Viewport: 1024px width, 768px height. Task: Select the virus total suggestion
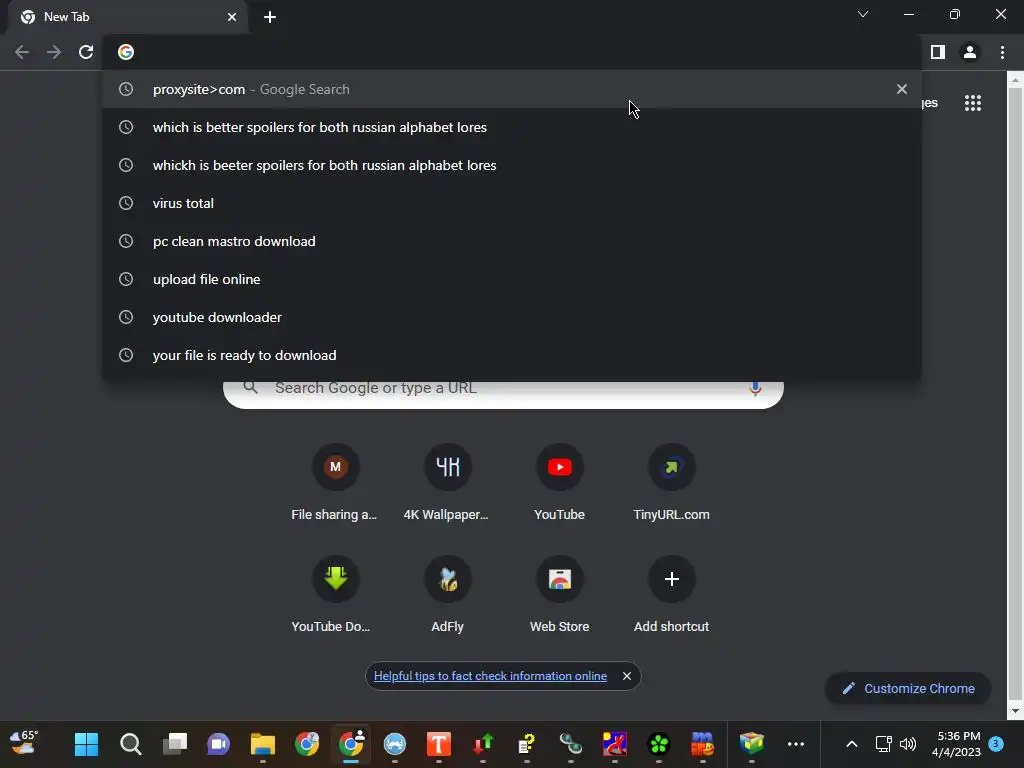[x=512, y=203]
